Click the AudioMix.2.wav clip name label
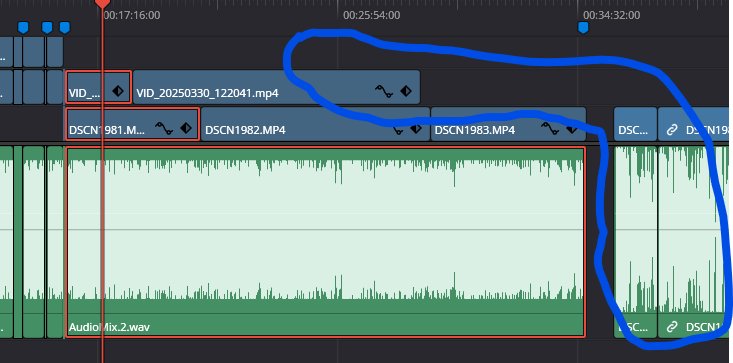 [x=109, y=327]
